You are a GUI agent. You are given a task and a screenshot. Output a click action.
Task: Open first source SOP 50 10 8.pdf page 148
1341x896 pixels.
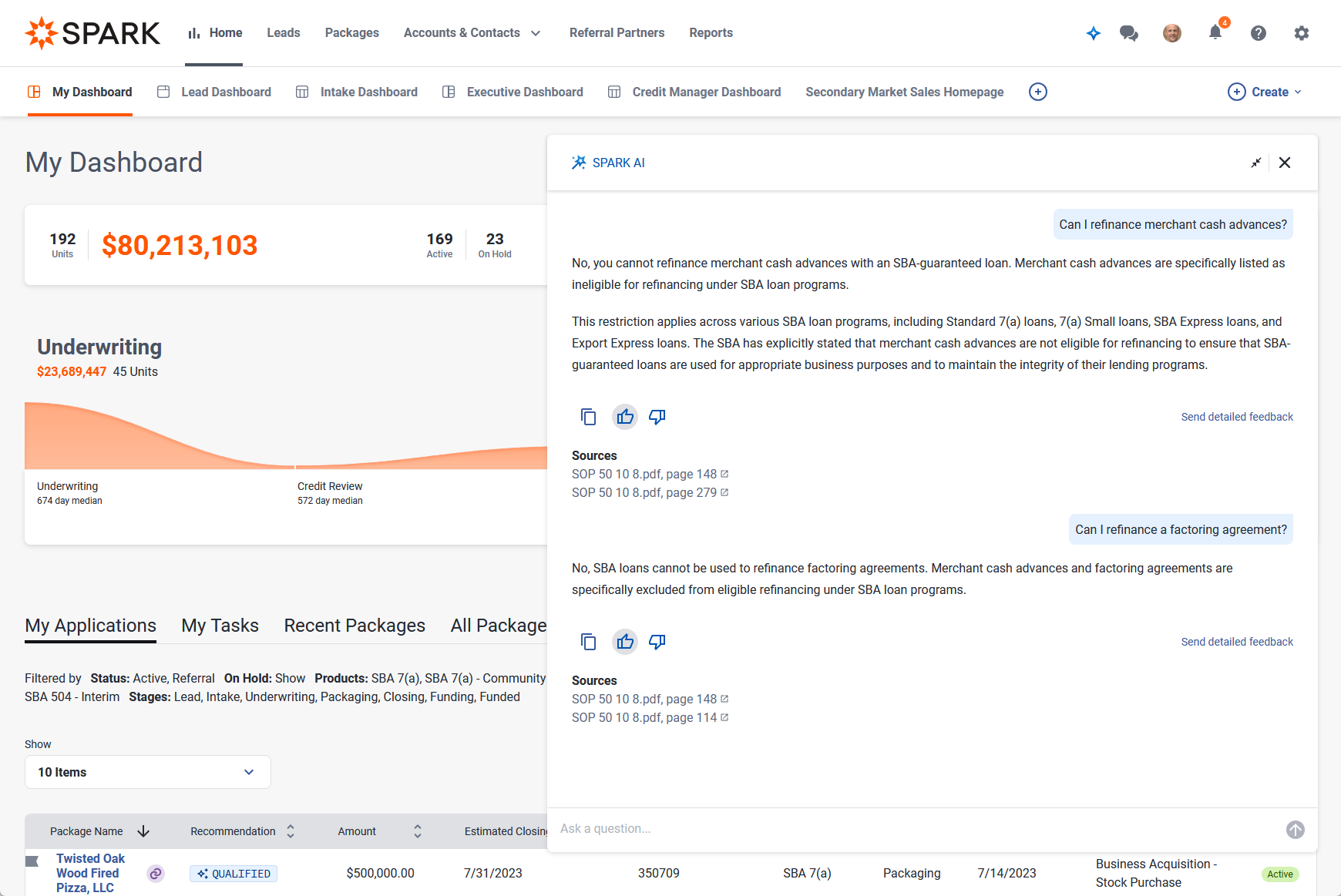pyautogui.click(x=650, y=474)
